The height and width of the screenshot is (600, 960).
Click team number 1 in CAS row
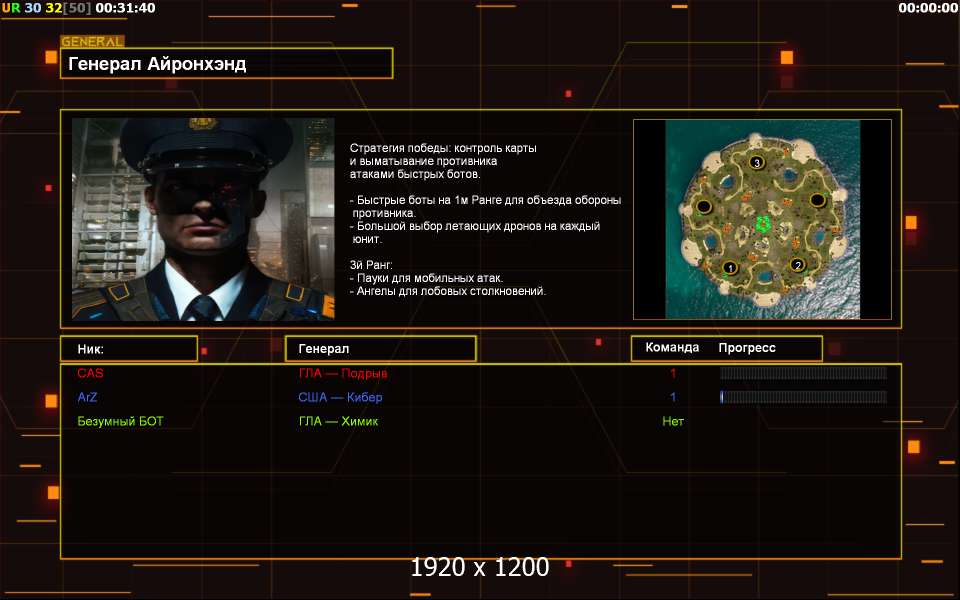tap(673, 373)
